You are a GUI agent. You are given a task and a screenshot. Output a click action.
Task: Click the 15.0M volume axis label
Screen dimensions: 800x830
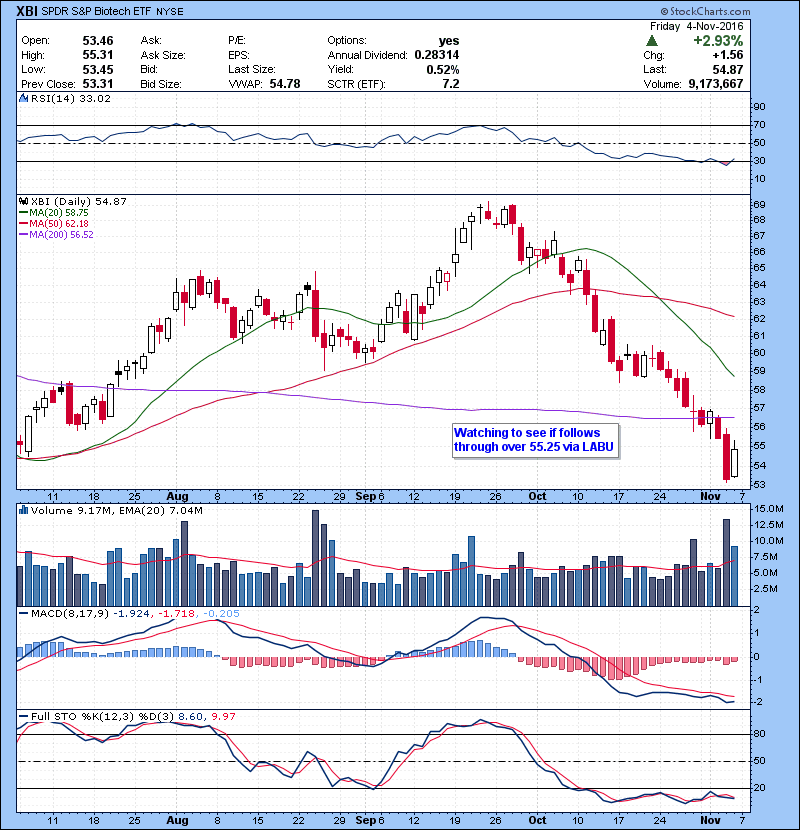(x=769, y=509)
